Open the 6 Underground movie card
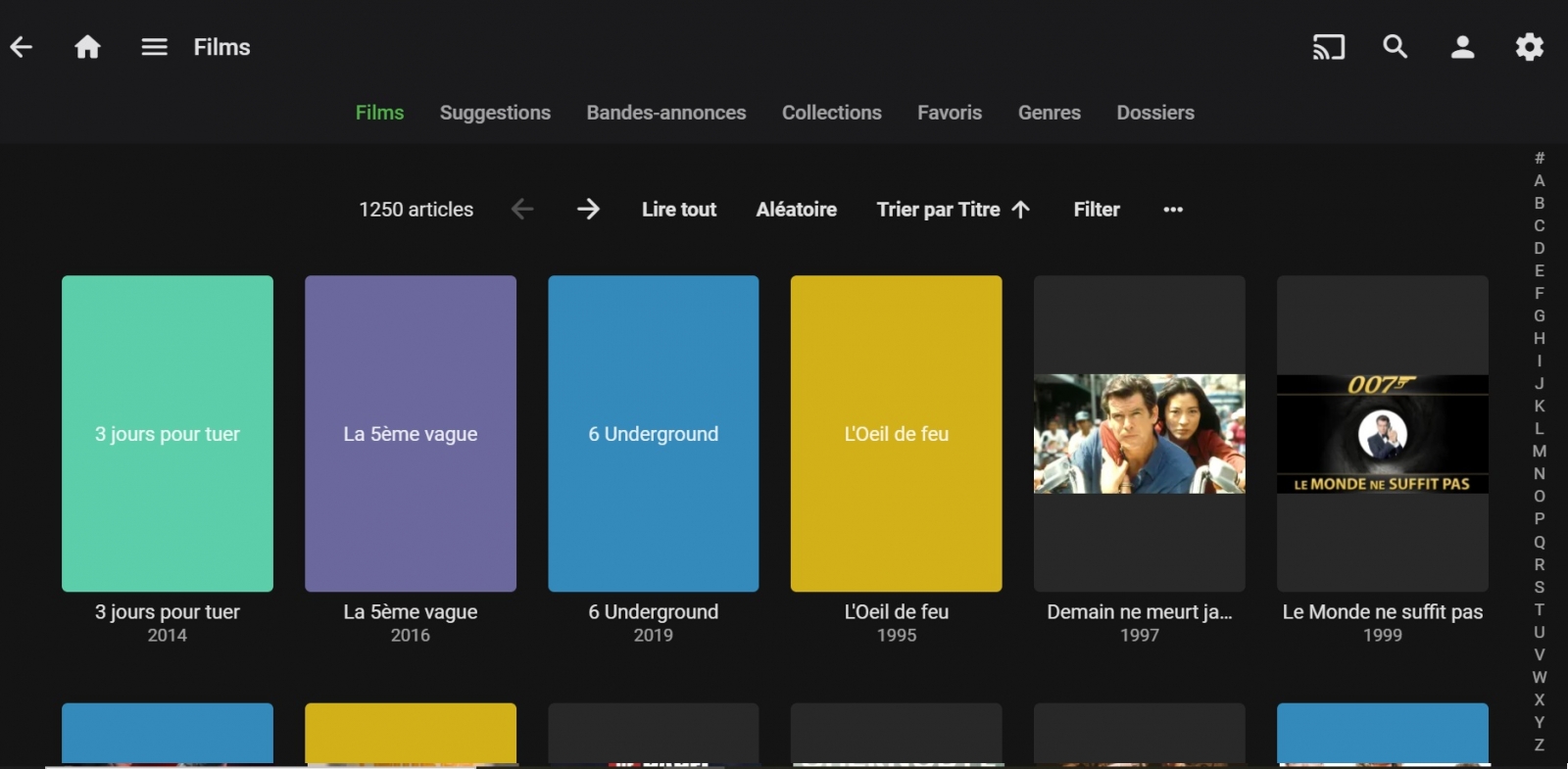This screenshot has height=769, width=1568. click(654, 433)
